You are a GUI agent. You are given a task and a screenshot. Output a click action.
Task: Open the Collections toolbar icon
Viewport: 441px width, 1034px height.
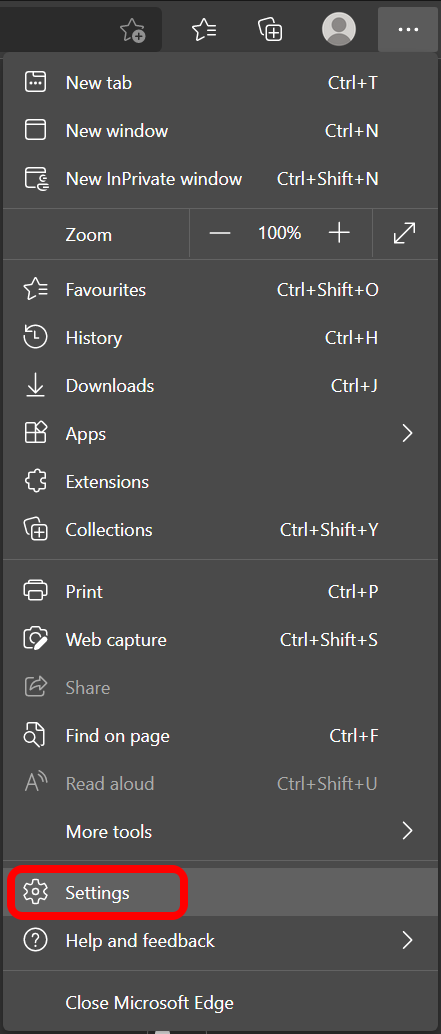270,29
